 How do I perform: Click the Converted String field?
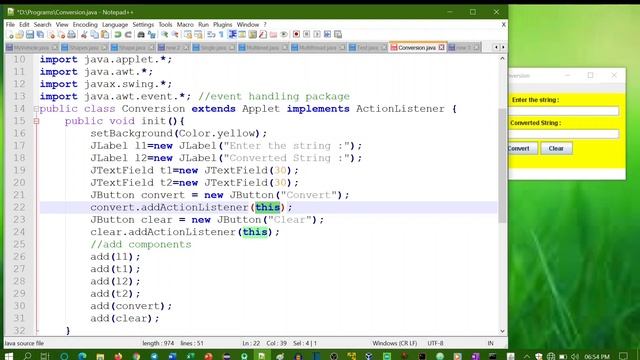(x=564, y=134)
